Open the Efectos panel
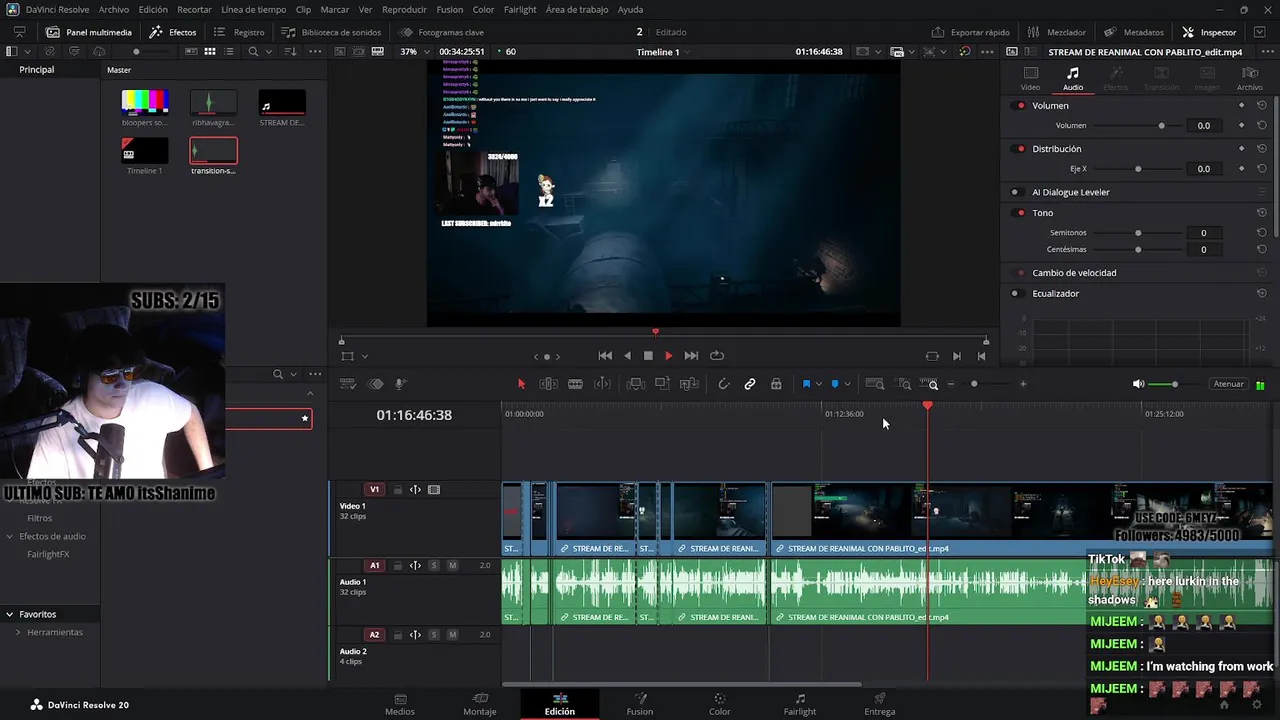1280x720 pixels. [x=173, y=32]
